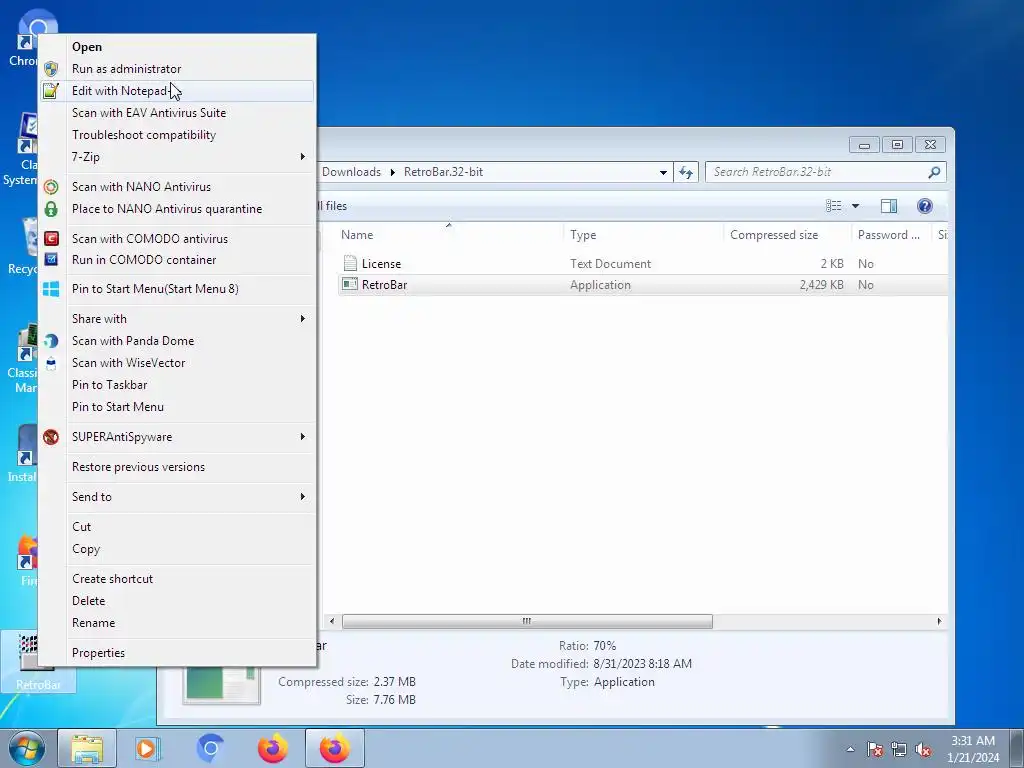Select Open in the context menu
Viewport: 1024px width, 768px height.
(87, 47)
